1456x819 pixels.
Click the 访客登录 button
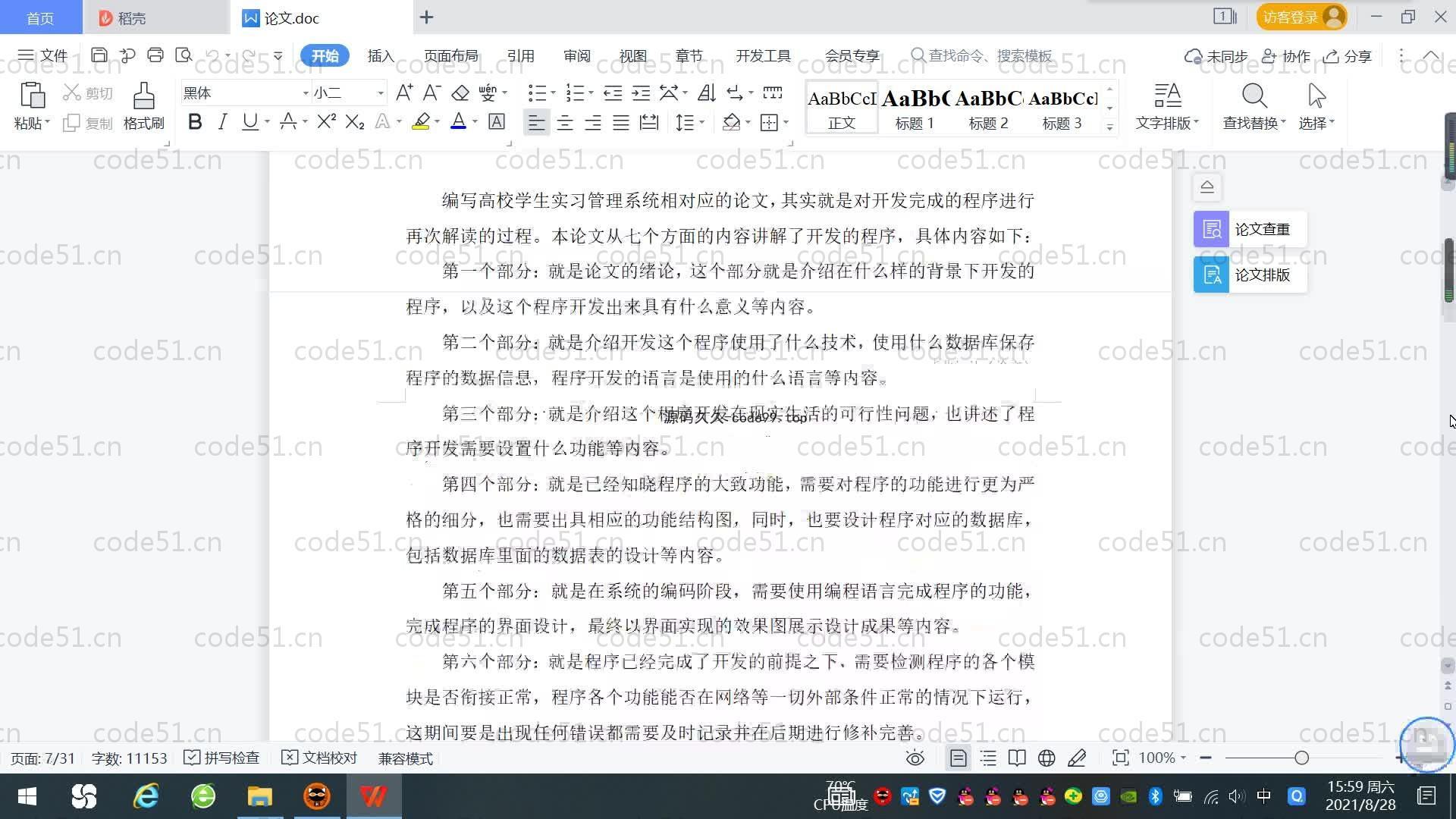1301,17
